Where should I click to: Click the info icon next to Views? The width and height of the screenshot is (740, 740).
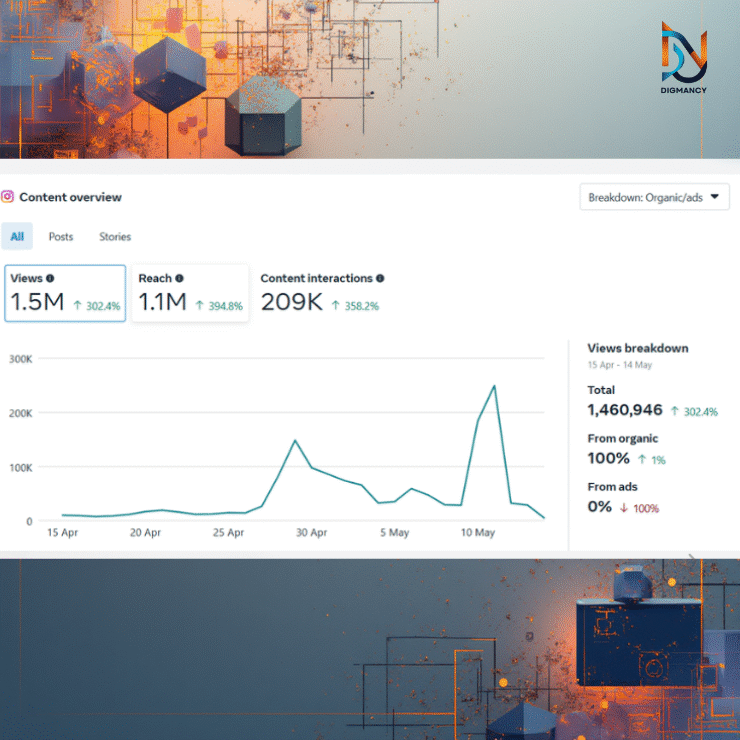[x=50, y=279]
